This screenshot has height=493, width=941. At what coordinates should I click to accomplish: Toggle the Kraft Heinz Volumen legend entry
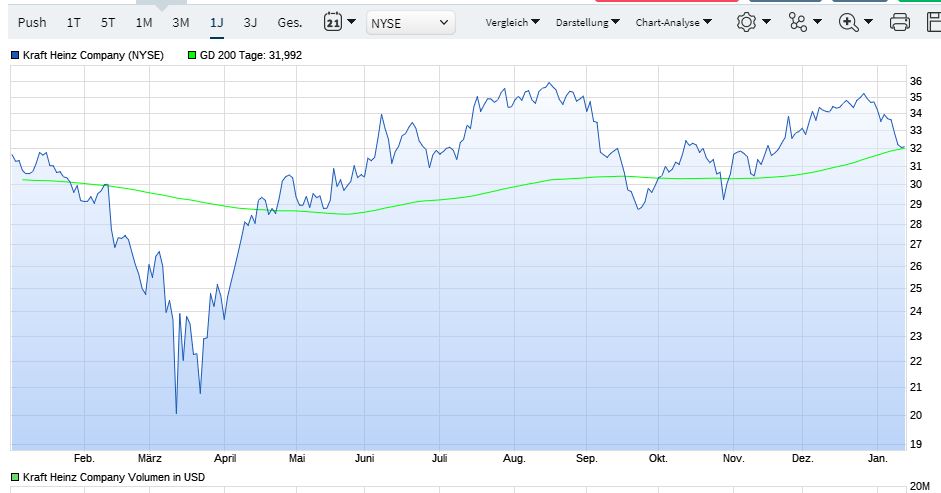pos(15,478)
